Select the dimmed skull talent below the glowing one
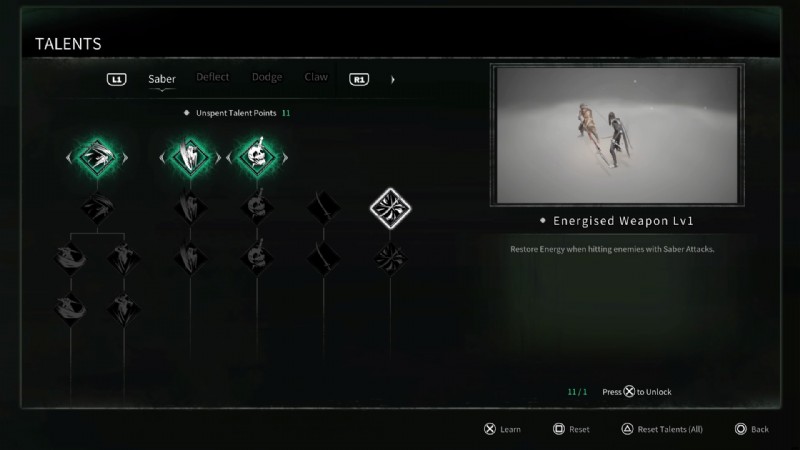 click(257, 207)
